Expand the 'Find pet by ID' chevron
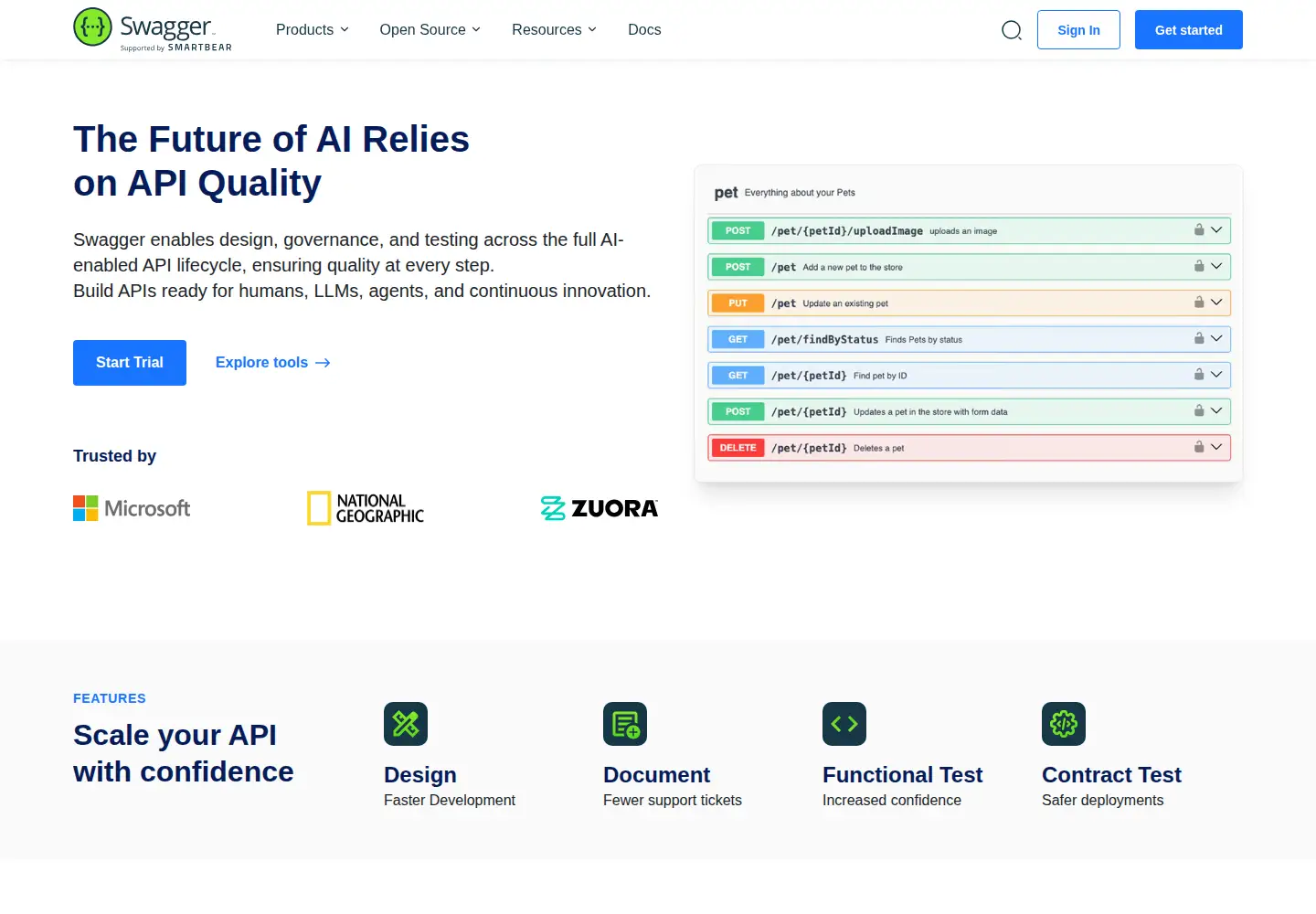This screenshot has height=914, width=1316. 1216,375
